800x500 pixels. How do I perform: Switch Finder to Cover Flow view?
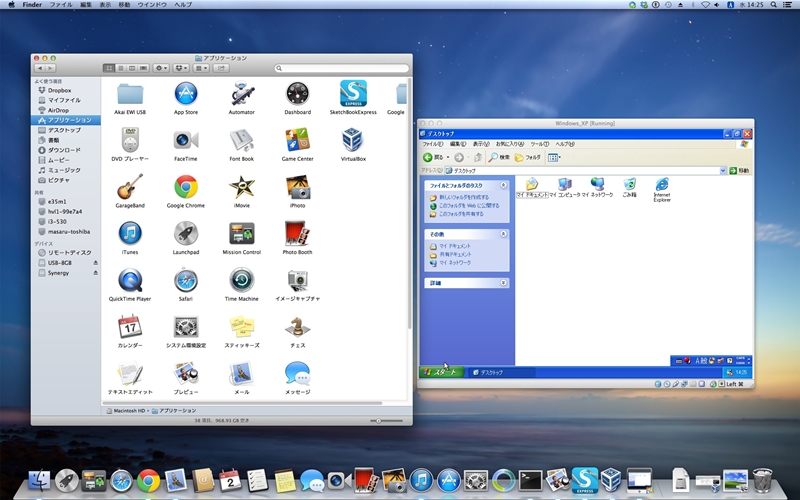click(x=142, y=68)
